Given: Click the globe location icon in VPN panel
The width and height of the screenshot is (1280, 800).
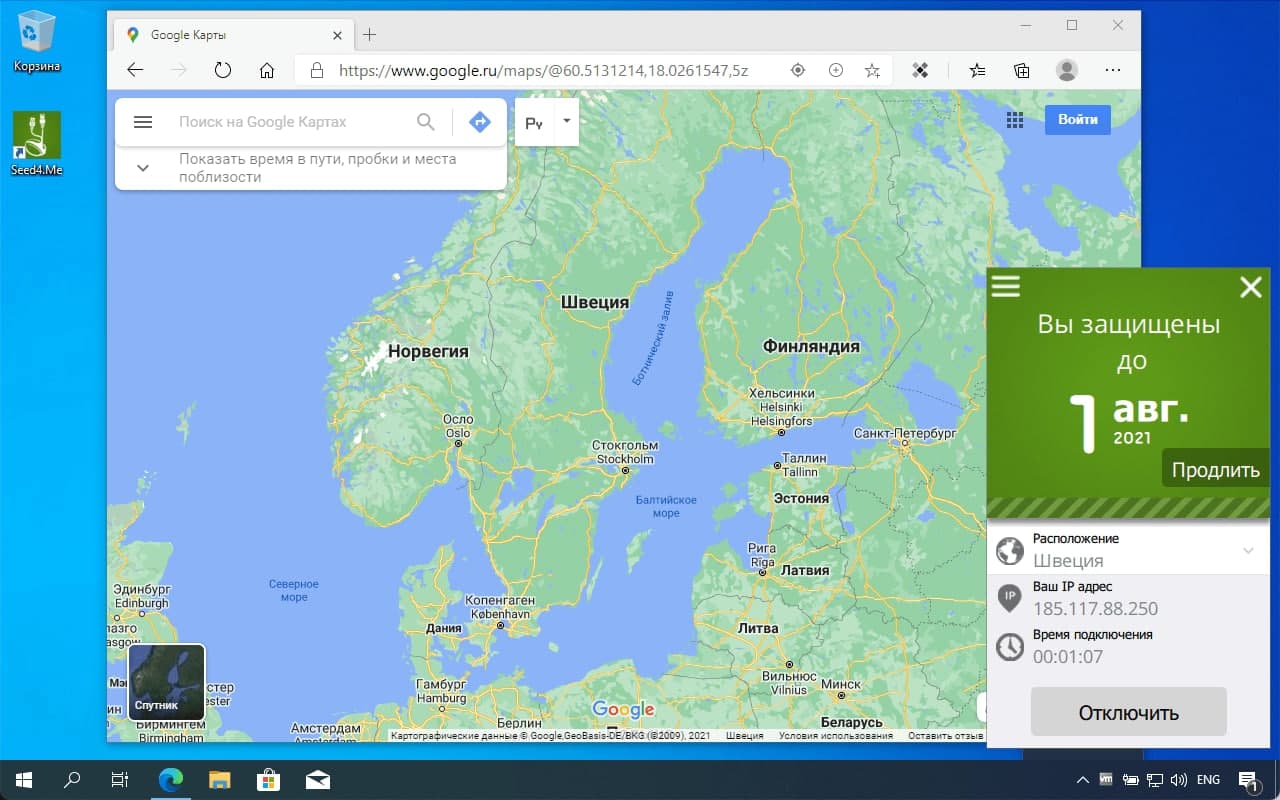Looking at the screenshot, I should click(1010, 551).
